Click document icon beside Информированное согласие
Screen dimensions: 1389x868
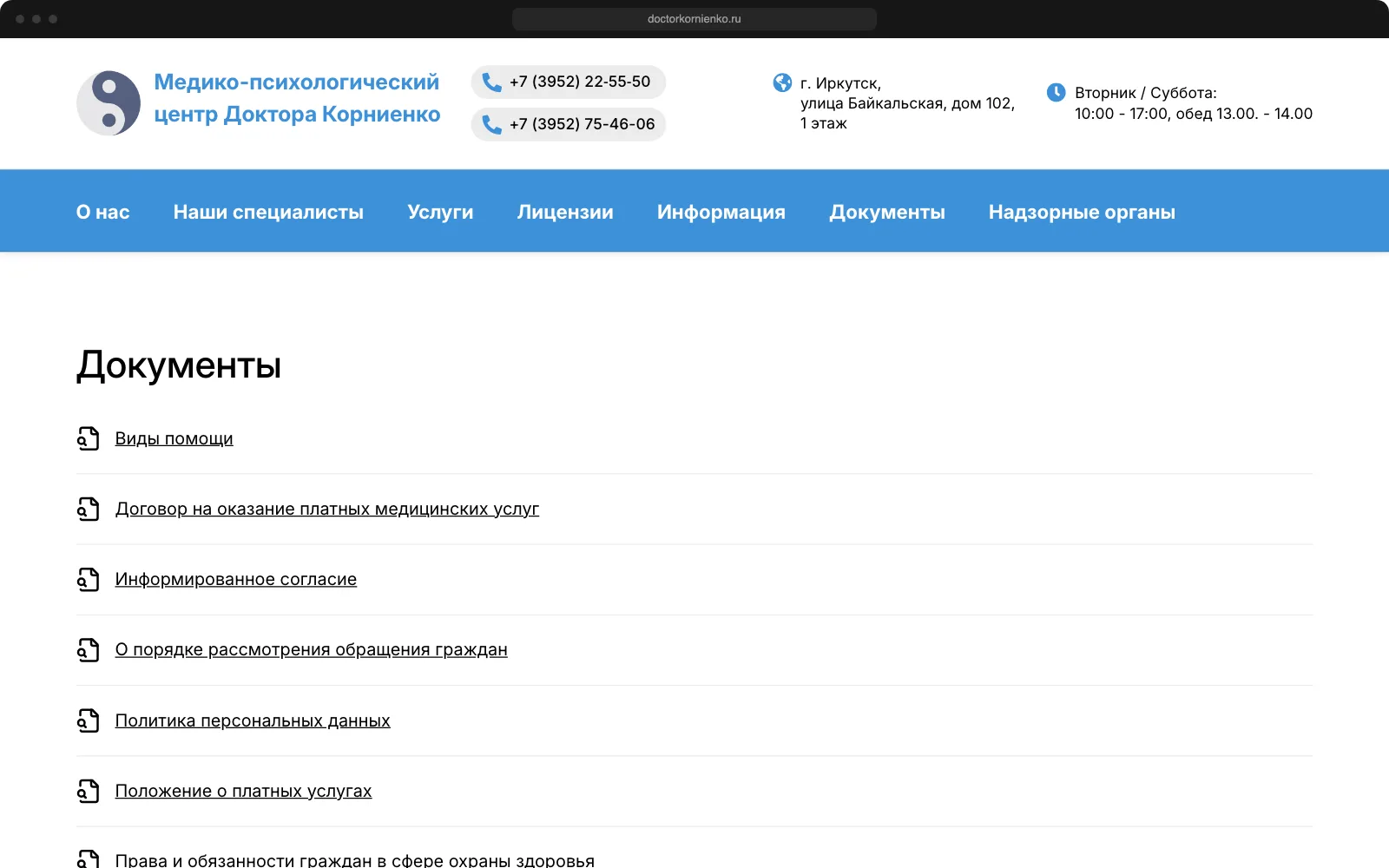pyautogui.click(x=88, y=579)
